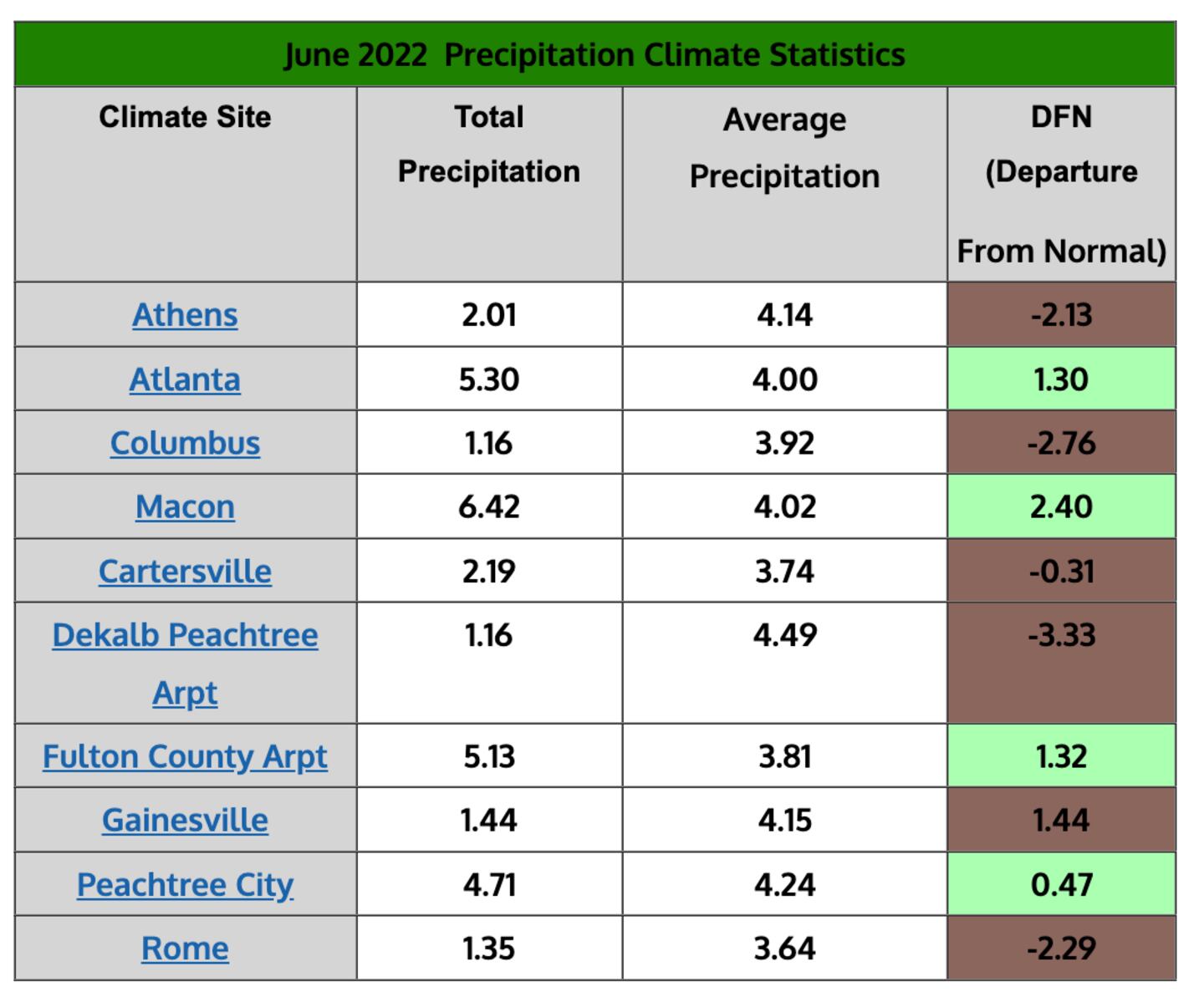Click the brown -3.33 DFN cell
The height and width of the screenshot is (997, 1204).
[x=1061, y=663]
